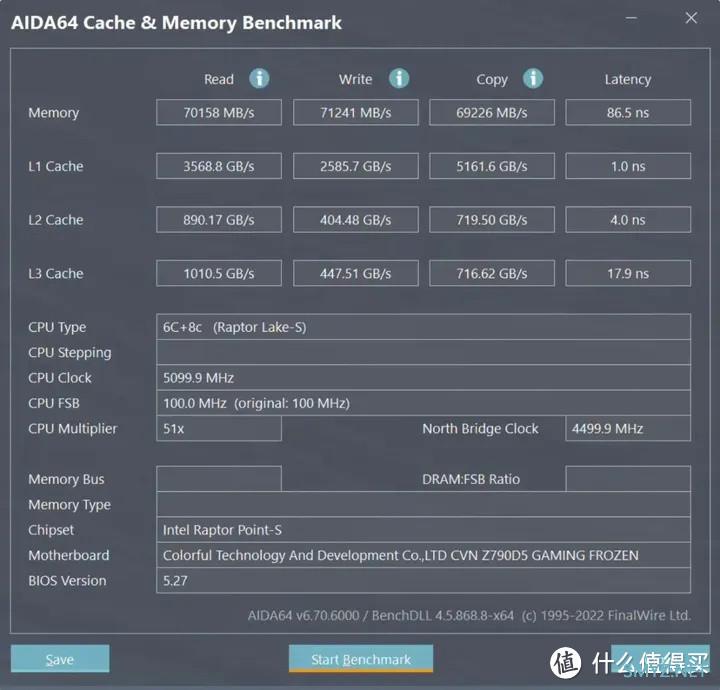720x690 pixels.
Task: Select L2 Cache write 404.48 GB/s
Action: coord(356,220)
